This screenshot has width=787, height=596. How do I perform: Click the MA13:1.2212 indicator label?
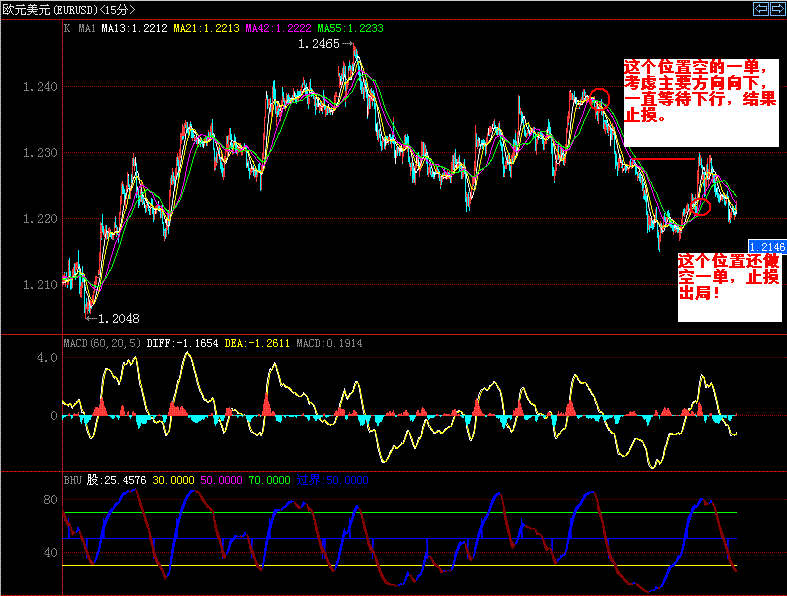134,29
